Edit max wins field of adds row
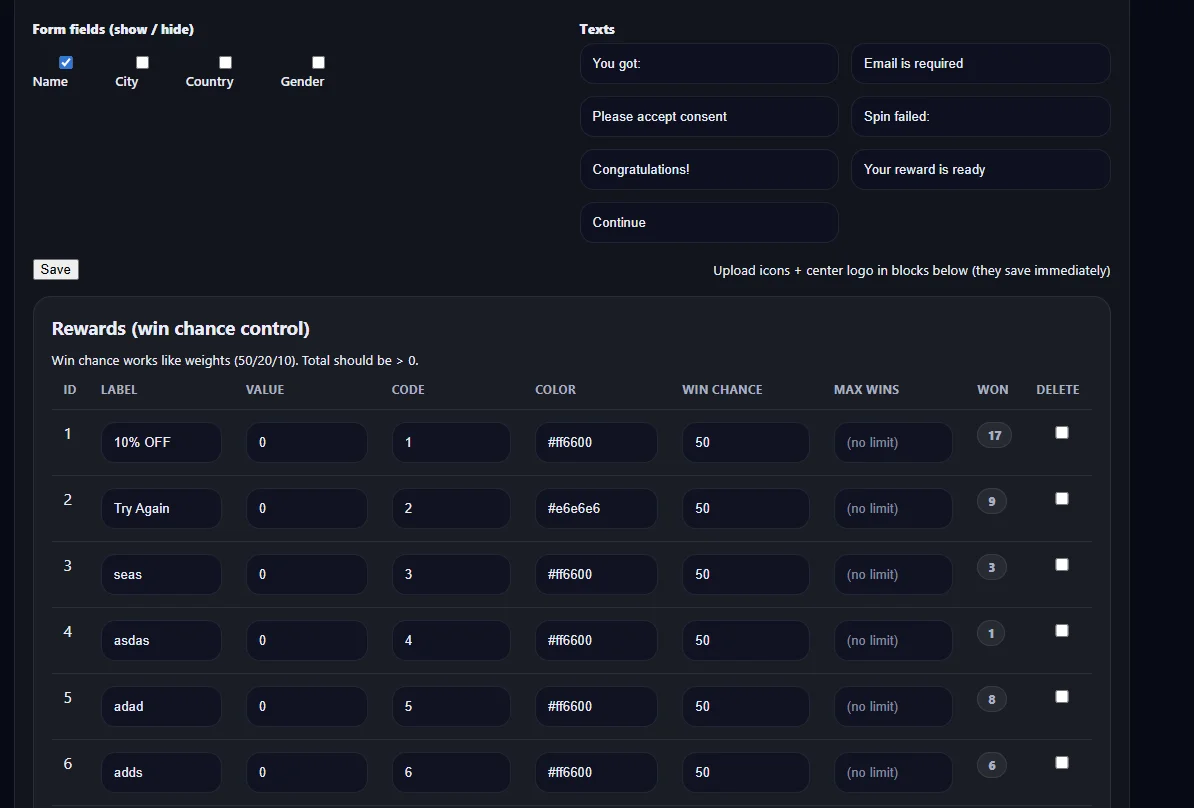The width and height of the screenshot is (1194, 808). pyautogui.click(x=893, y=772)
